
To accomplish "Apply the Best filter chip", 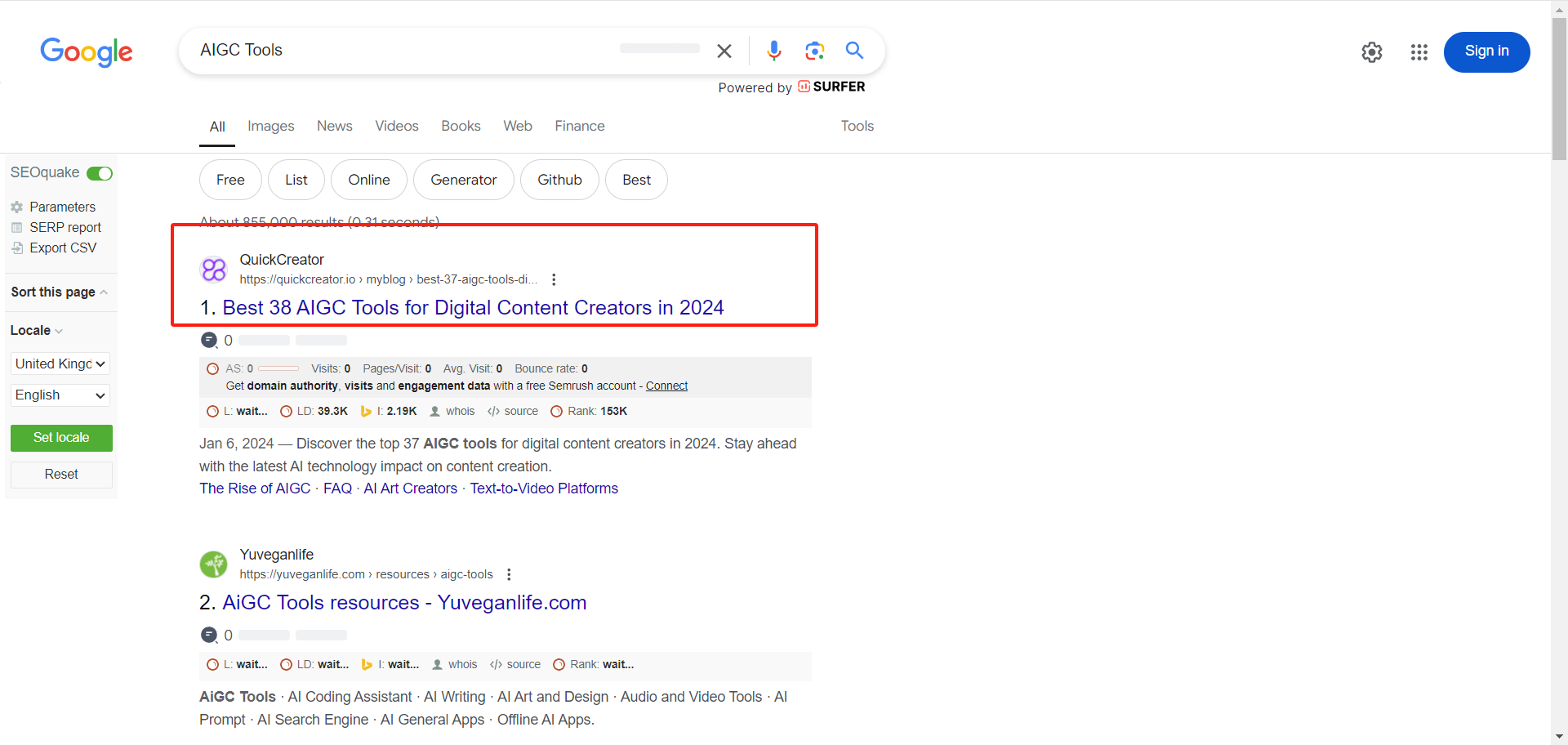I will pos(636,180).
